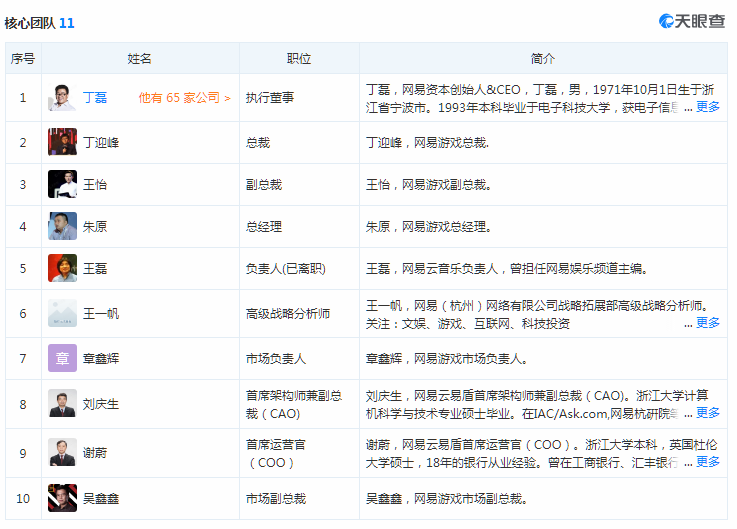Select the name 王磊

click(x=95, y=268)
